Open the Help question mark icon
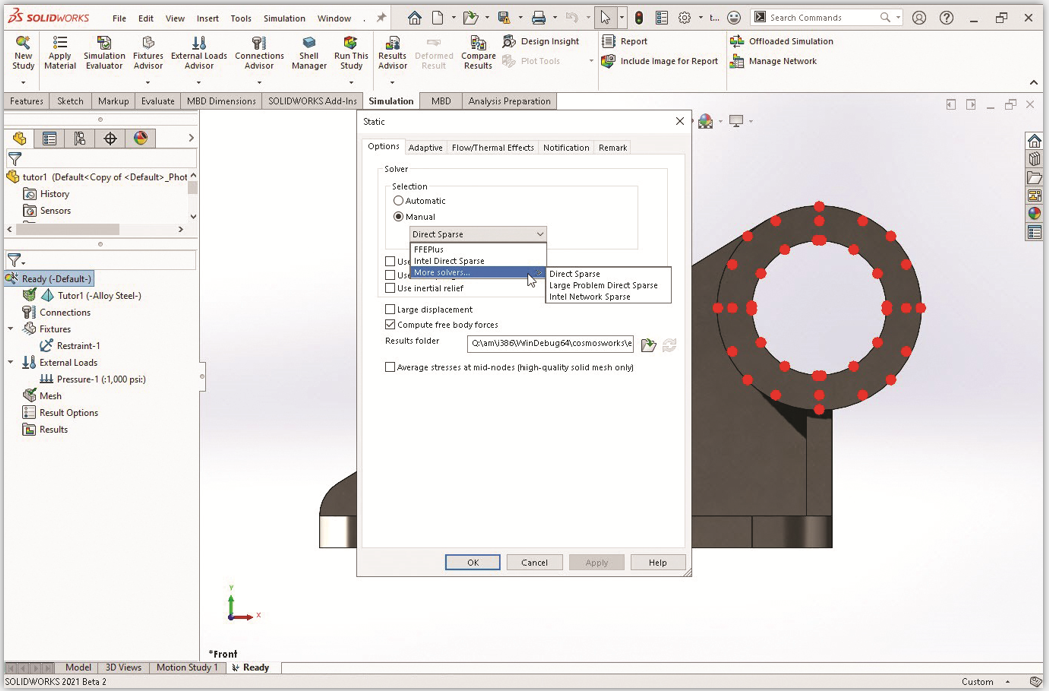This screenshot has width=1049, height=691. pos(946,18)
